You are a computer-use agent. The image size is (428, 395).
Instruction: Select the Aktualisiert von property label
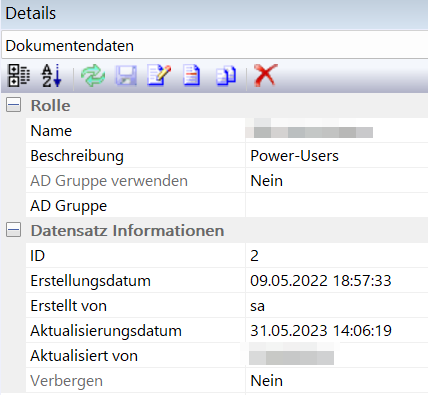coord(84,356)
